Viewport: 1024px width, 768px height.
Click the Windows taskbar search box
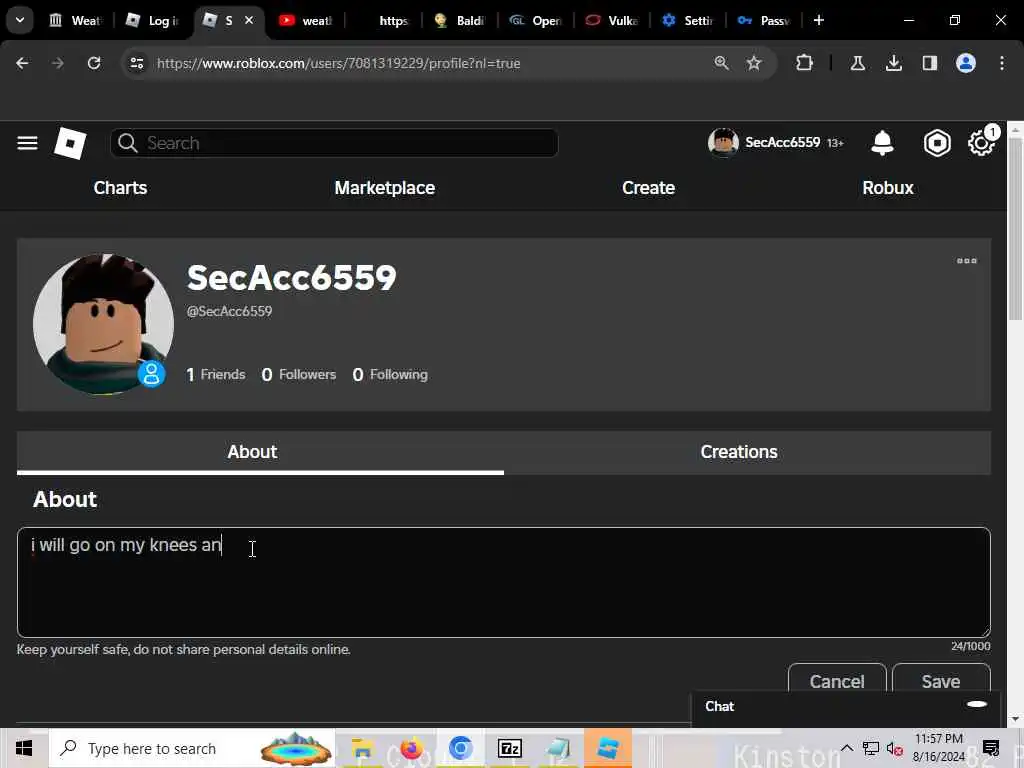coord(192,748)
